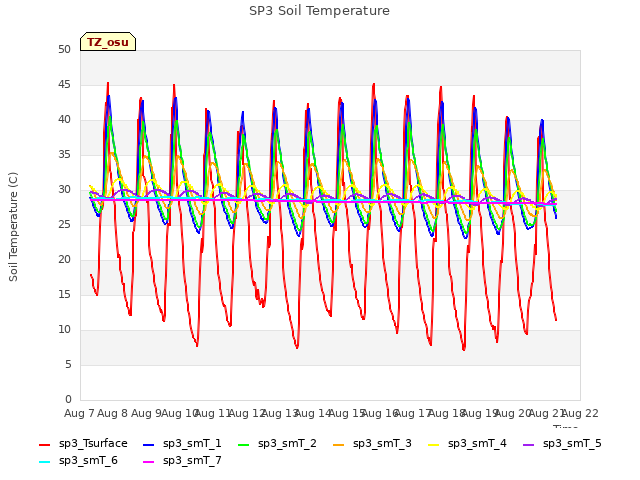Click the cyan sp3_smT_6 legend swatch
The height and width of the screenshot is (480, 640).
(x=44, y=462)
